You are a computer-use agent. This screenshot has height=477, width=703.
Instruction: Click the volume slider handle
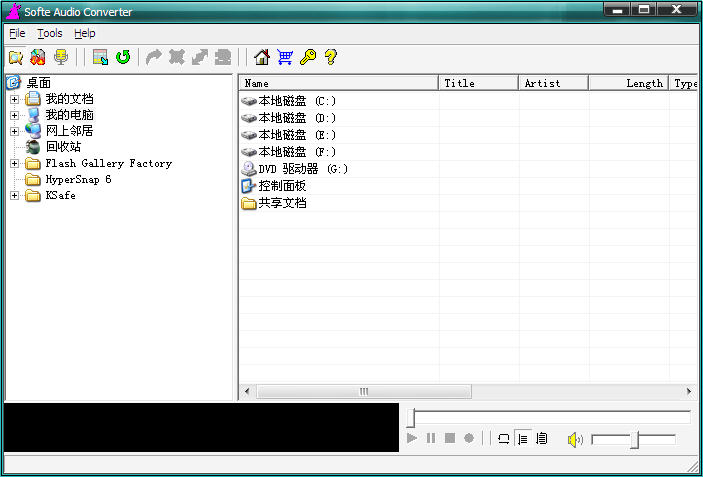[x=634, y=440]
